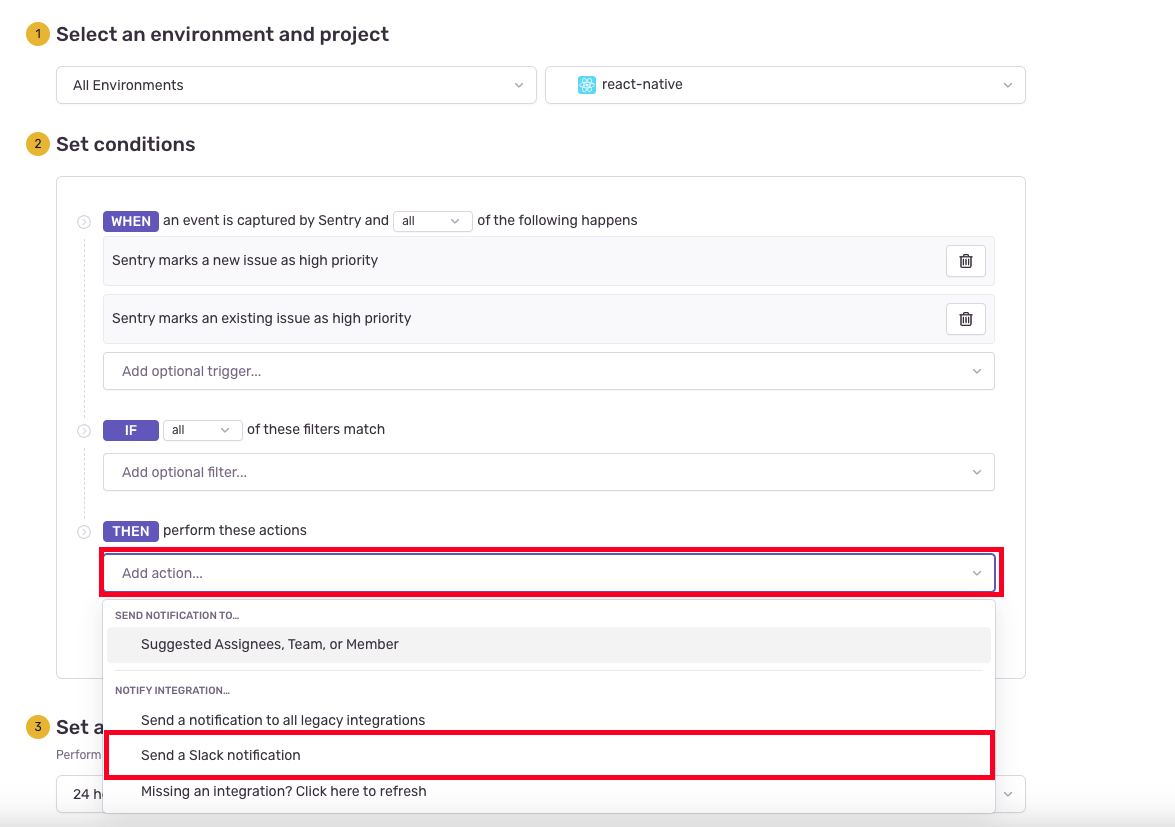Viewport: 1175px width, 827px height.
Task: Click the Add action dropdown field
Action: [549, 573]
